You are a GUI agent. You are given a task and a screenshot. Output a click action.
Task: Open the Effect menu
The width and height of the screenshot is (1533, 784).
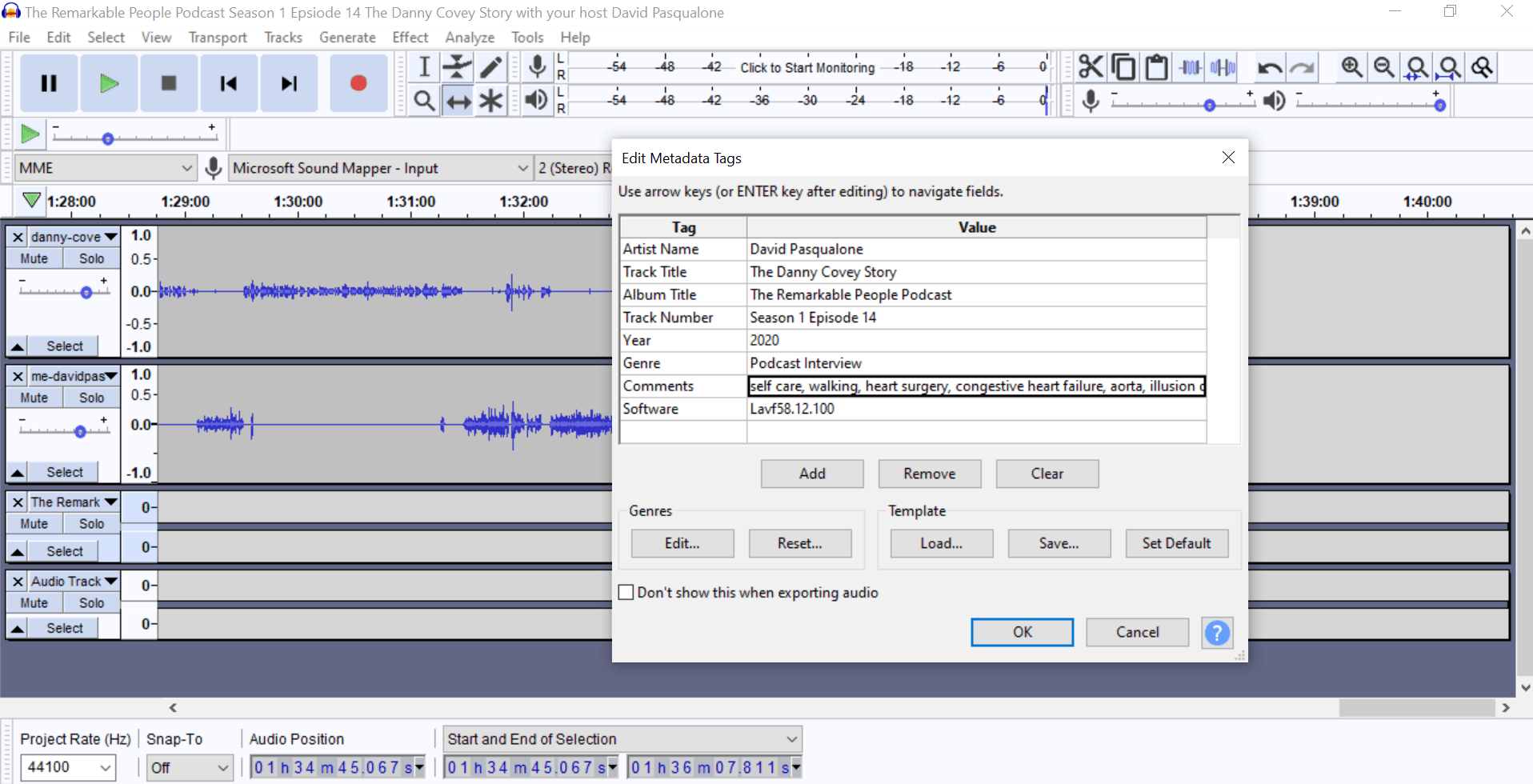(x=410, y=38)
